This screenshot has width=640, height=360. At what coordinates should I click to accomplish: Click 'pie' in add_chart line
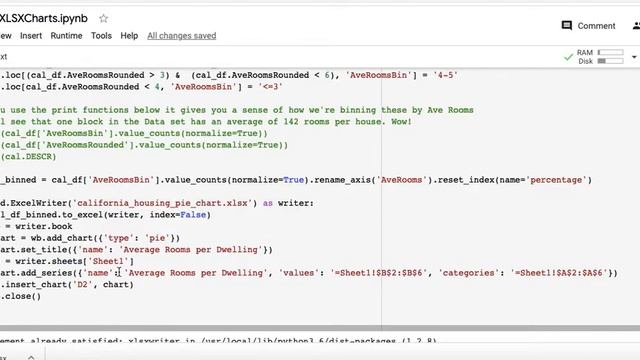pyautogui.click(x=157, y=238)
